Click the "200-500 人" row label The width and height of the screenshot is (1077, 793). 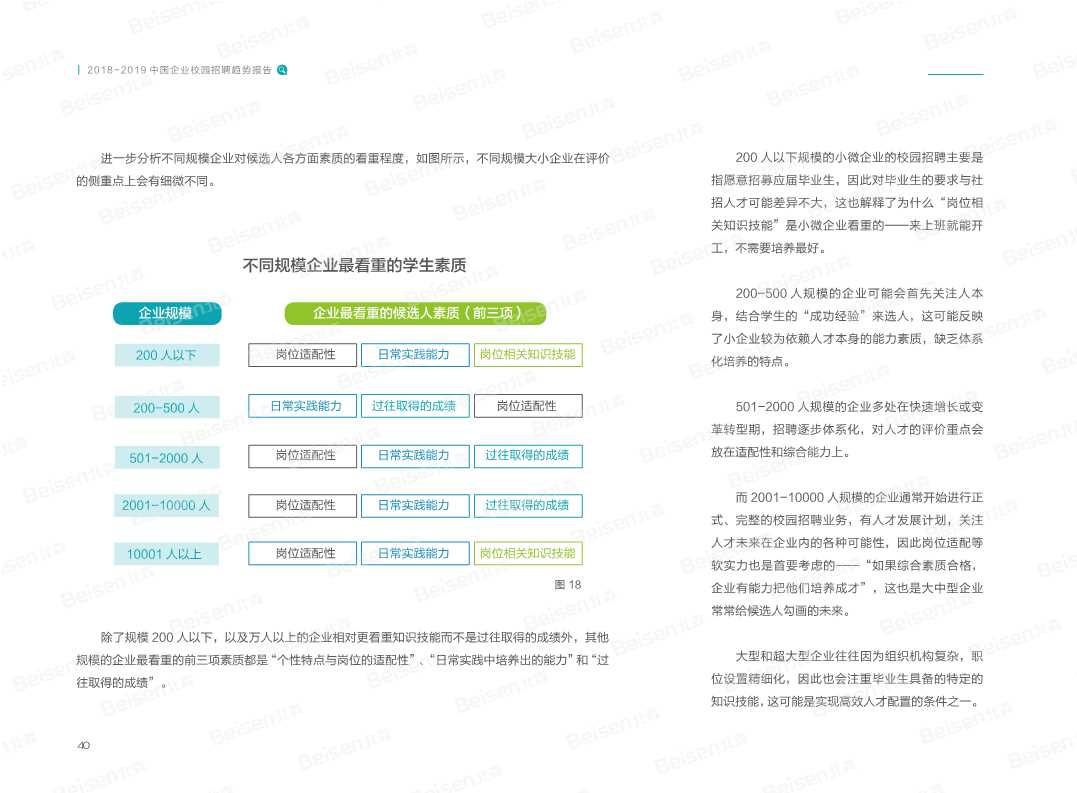tap(166, 406)
